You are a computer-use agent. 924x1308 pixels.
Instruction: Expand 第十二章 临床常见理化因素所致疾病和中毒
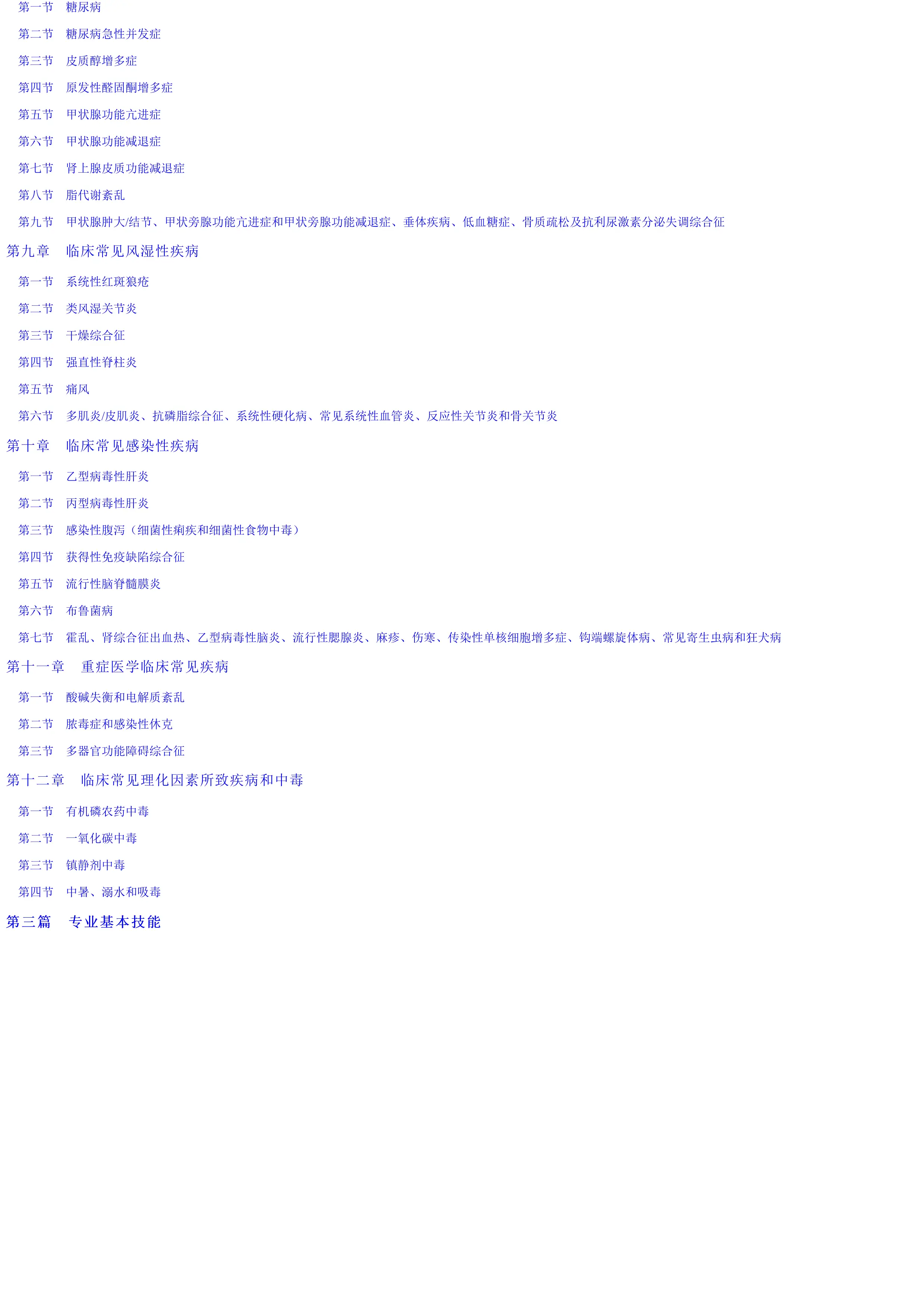point(160,779)
